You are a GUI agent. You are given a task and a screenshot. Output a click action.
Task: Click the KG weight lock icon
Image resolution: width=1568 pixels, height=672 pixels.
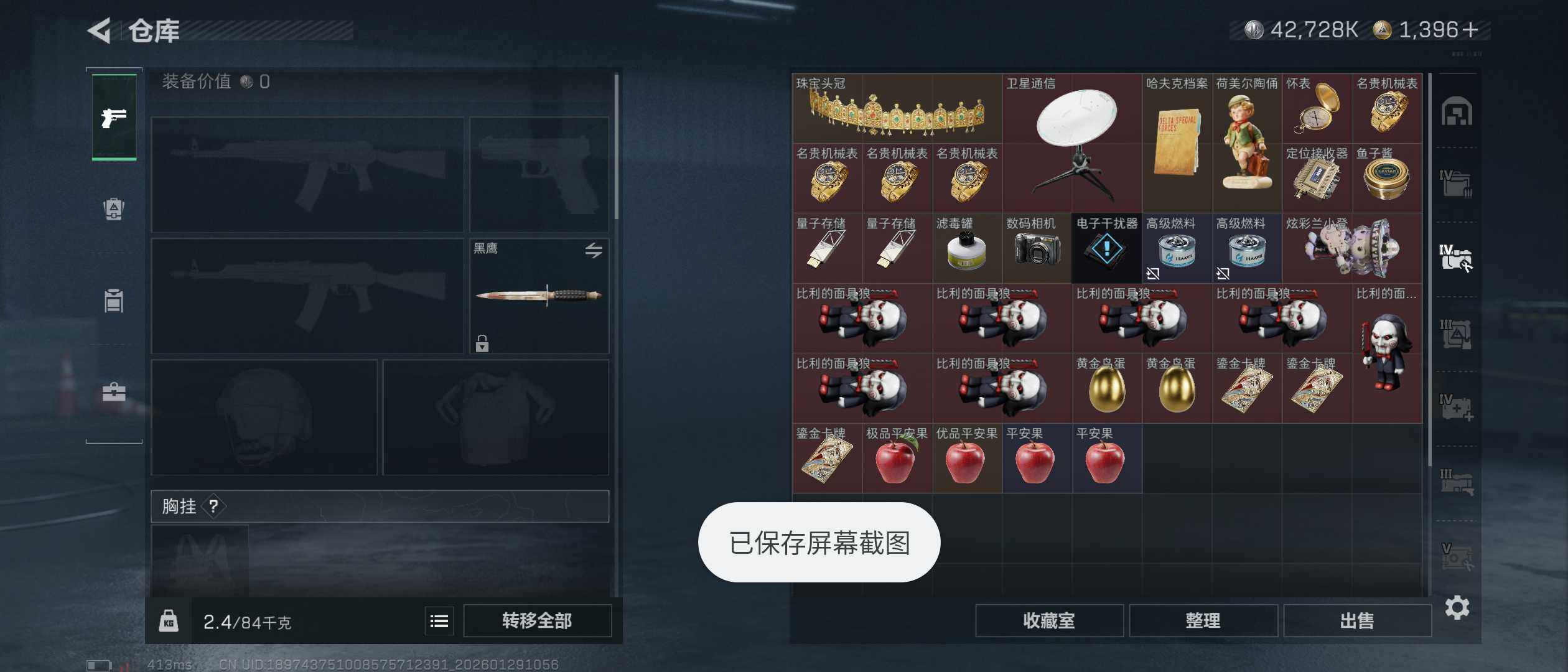[169, 620]
